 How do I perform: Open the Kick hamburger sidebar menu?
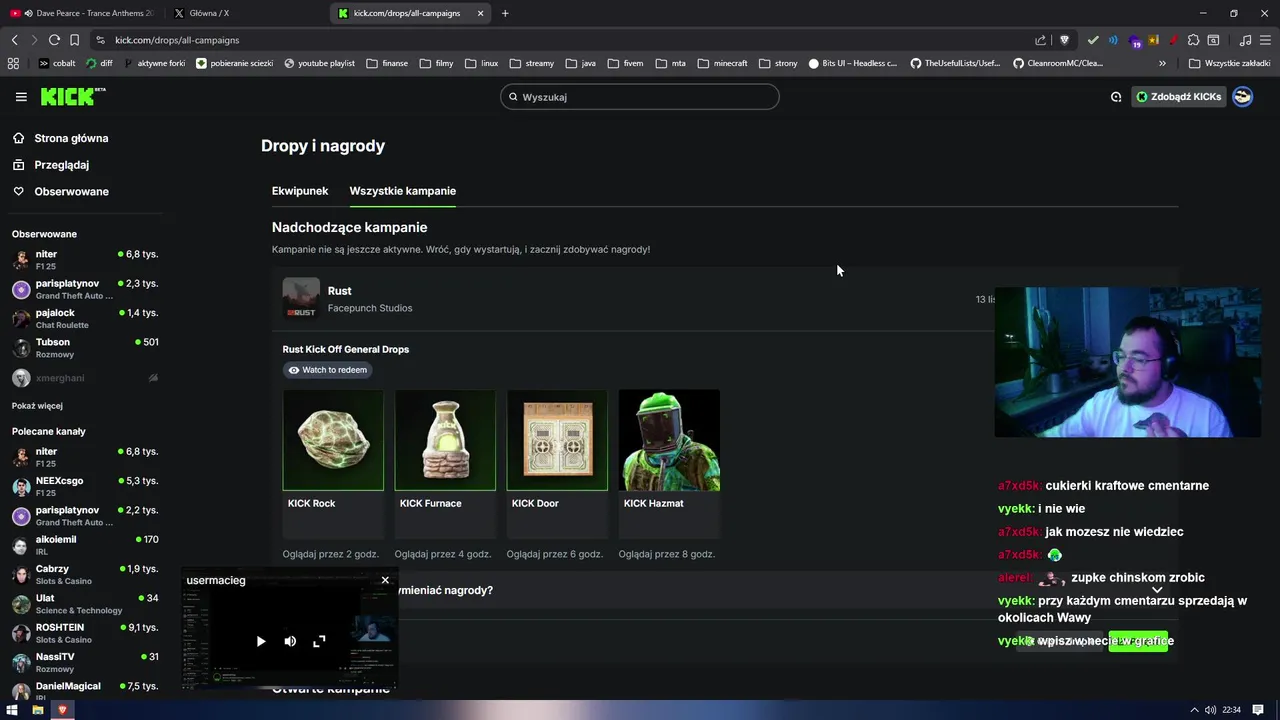tap(21, 97)
